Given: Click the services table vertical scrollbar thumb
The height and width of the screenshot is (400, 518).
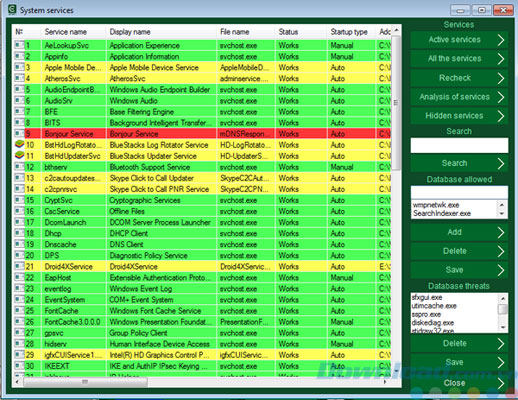Looking at the screenshot, I should 396,103.
